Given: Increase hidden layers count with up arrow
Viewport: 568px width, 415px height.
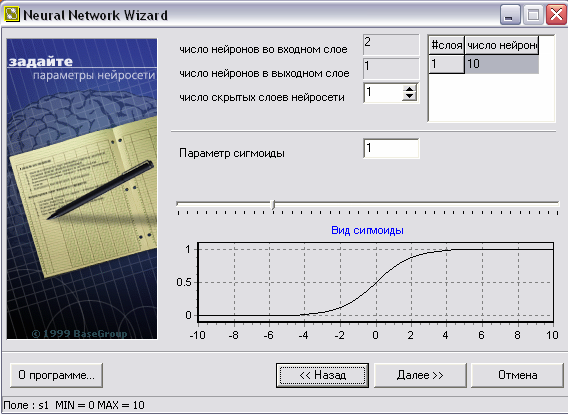Looking at the screenshot, I should tap(409, 89).
